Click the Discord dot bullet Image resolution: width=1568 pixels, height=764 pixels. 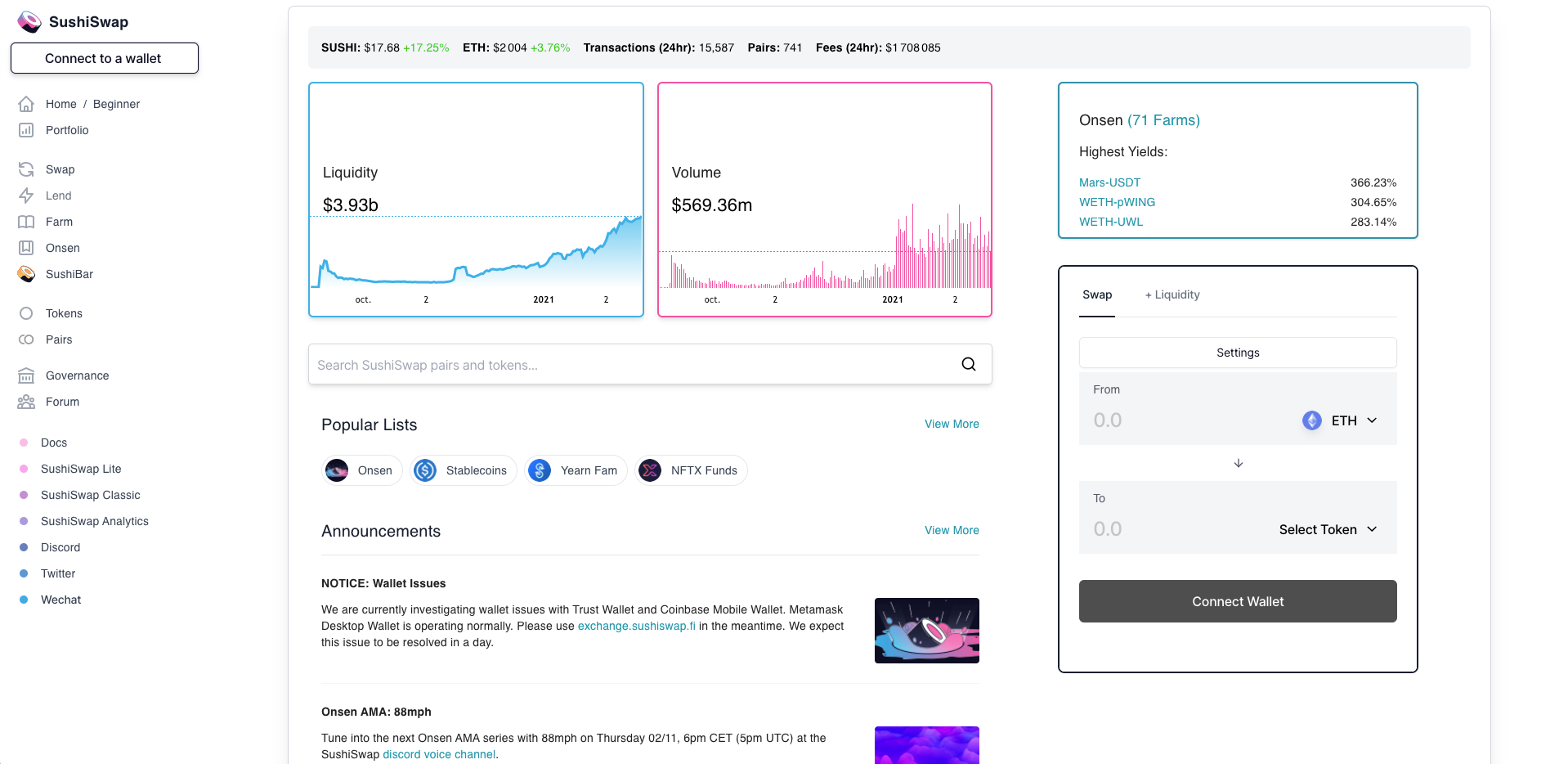(24, 547)
